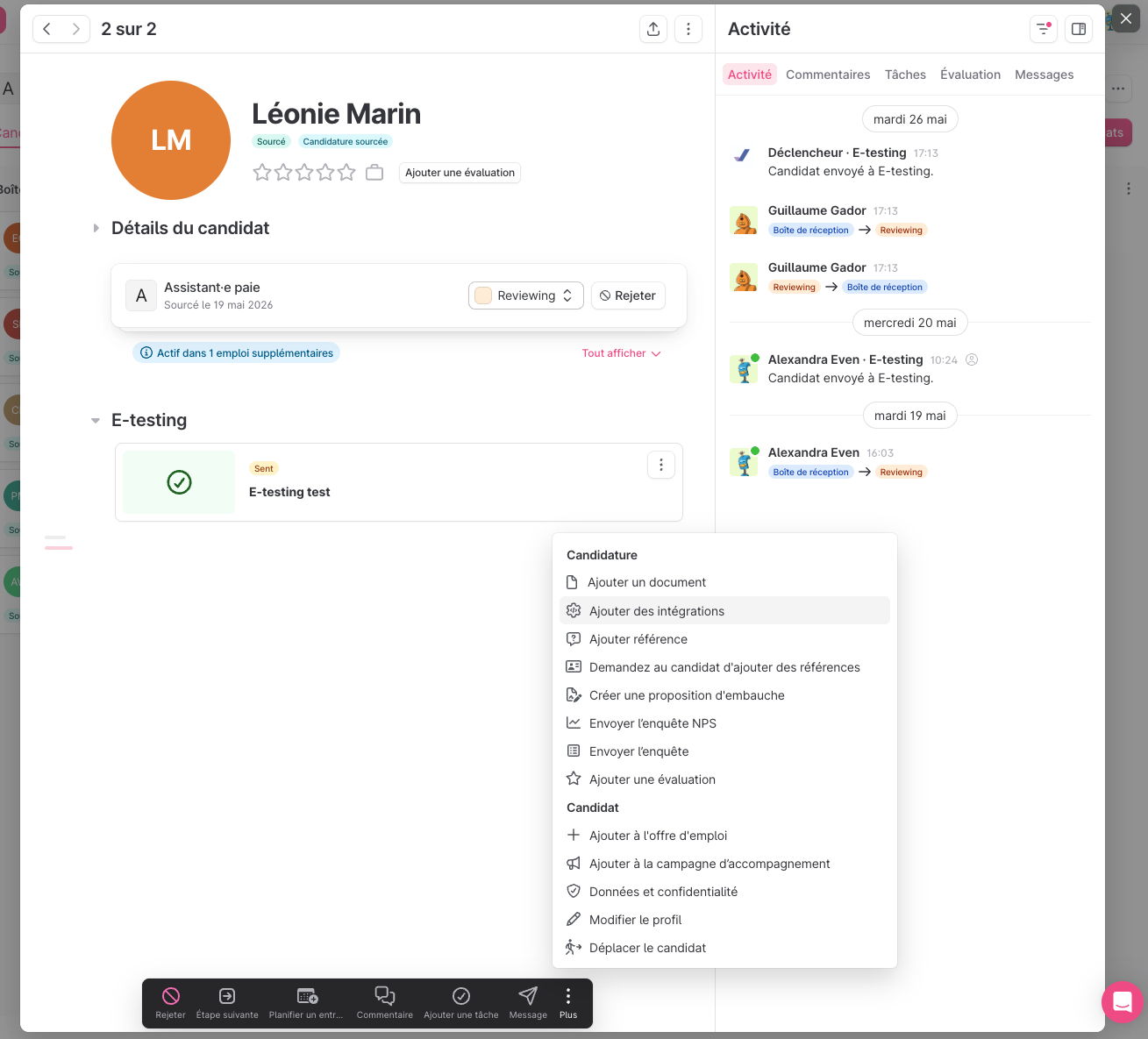This screenshot has width=1148, height=1039.
Task: Select Ajouter référence menu item
Action: coord(724,639)
